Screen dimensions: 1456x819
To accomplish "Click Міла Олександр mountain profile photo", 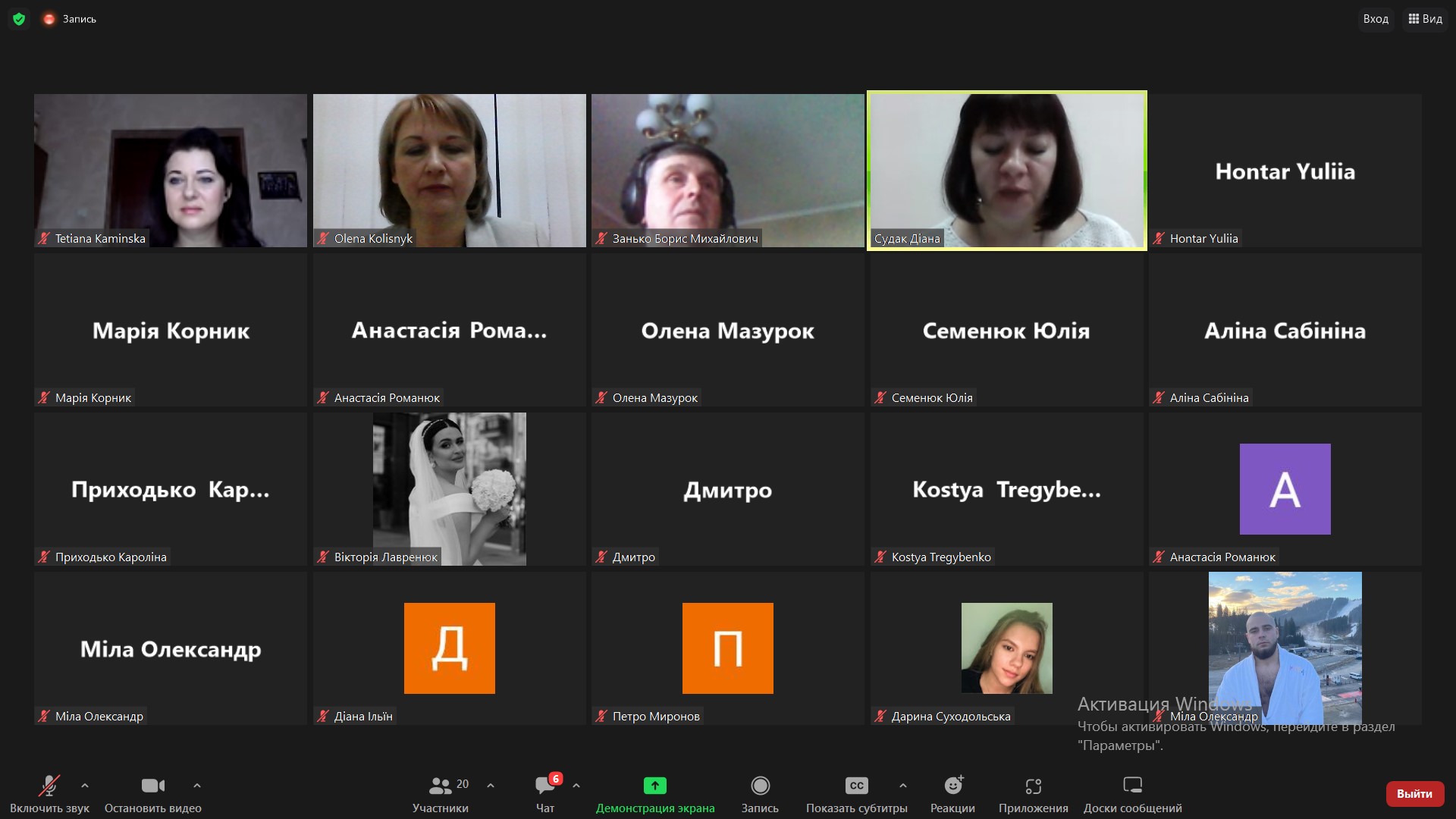I will (1285, 648).
